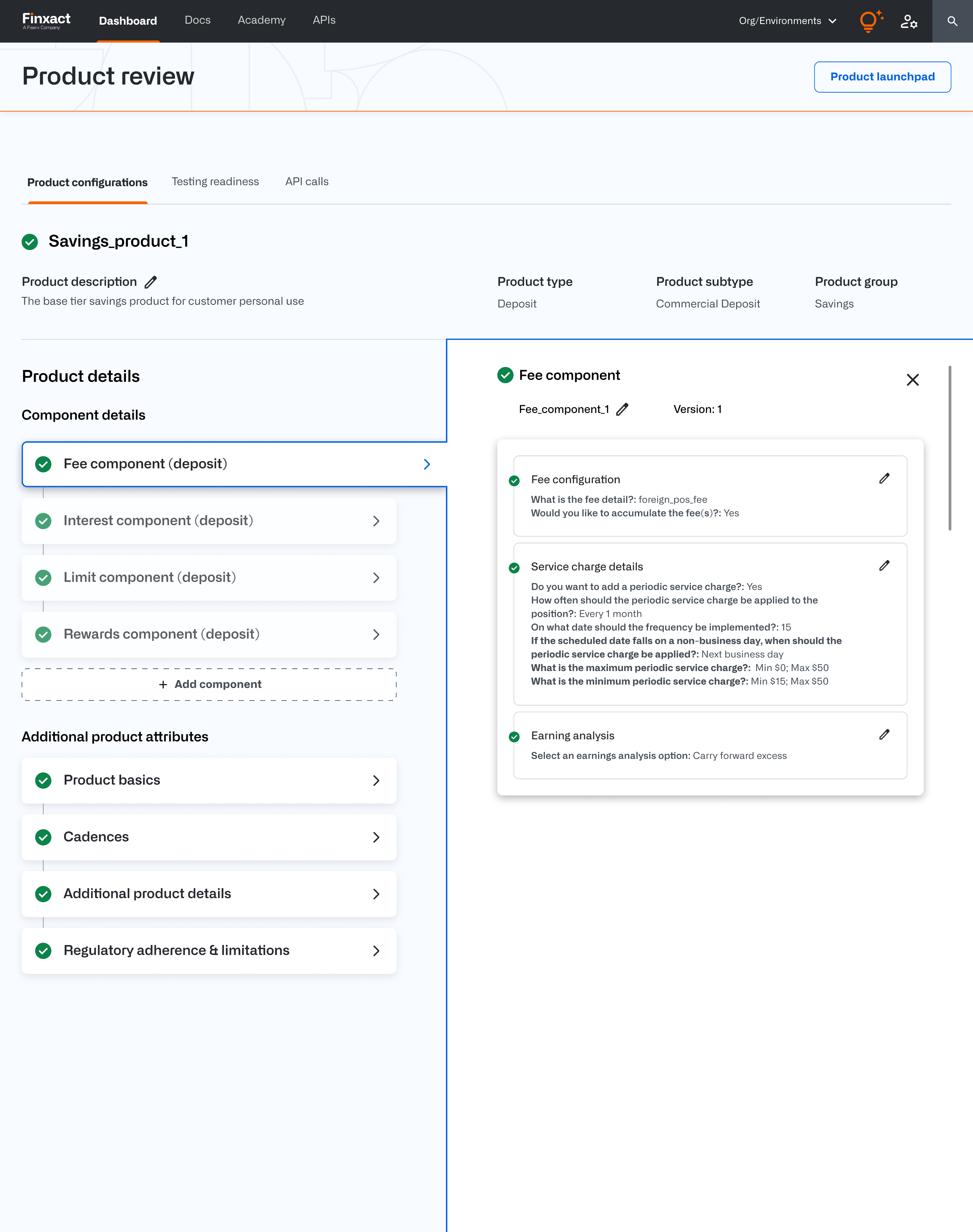Rename Fee_component_1 with pencil icon

click(622, 409)
